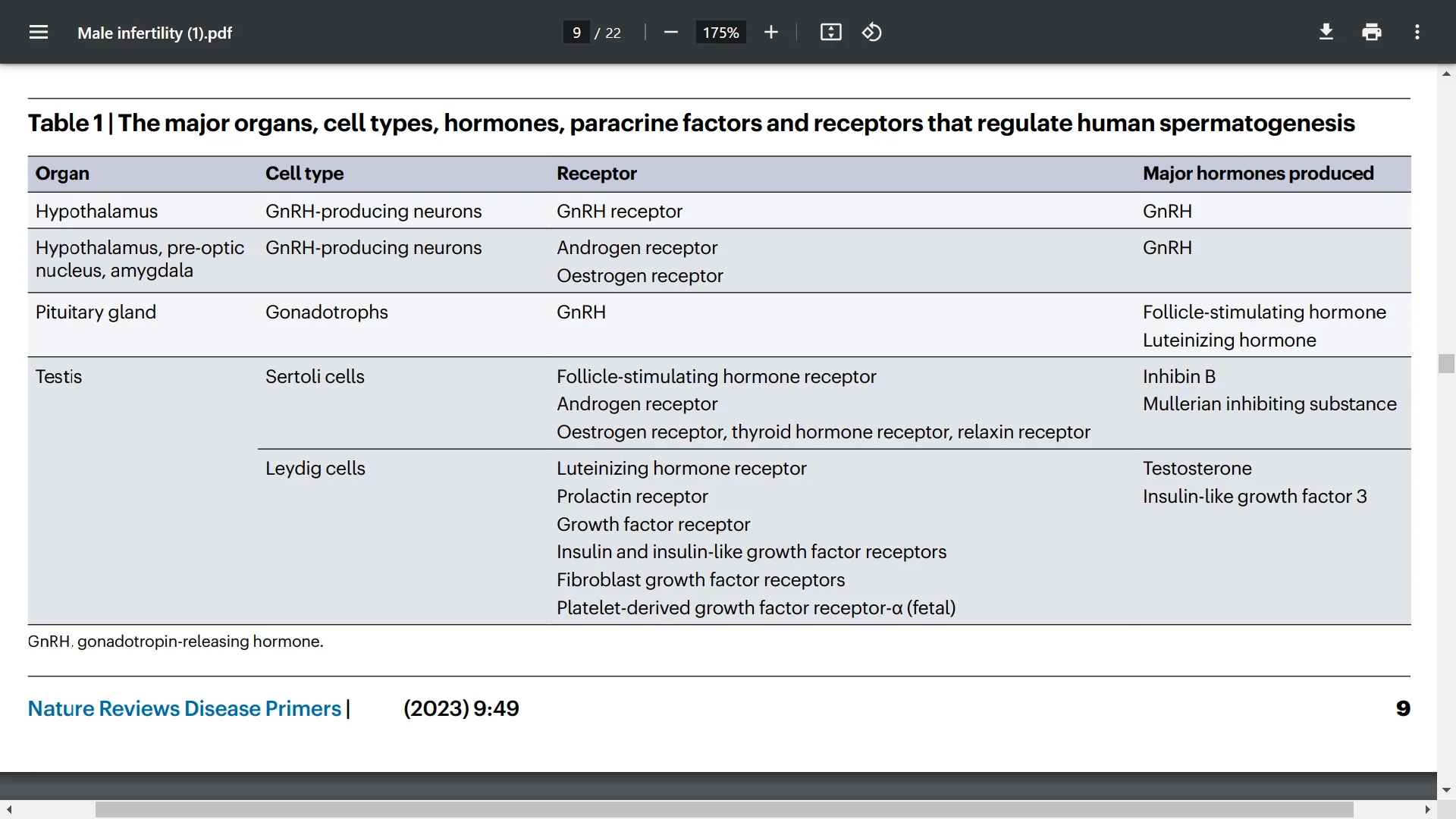Viewport: 1456px width, 819px height.
Task: Click the Oestrogen receptor text under Androgen receptor
Action: (x=639, y=276)
